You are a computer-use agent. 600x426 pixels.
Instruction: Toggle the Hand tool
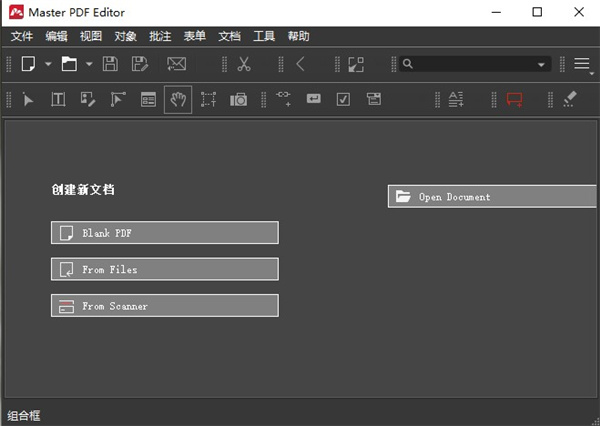pos(178,100)
